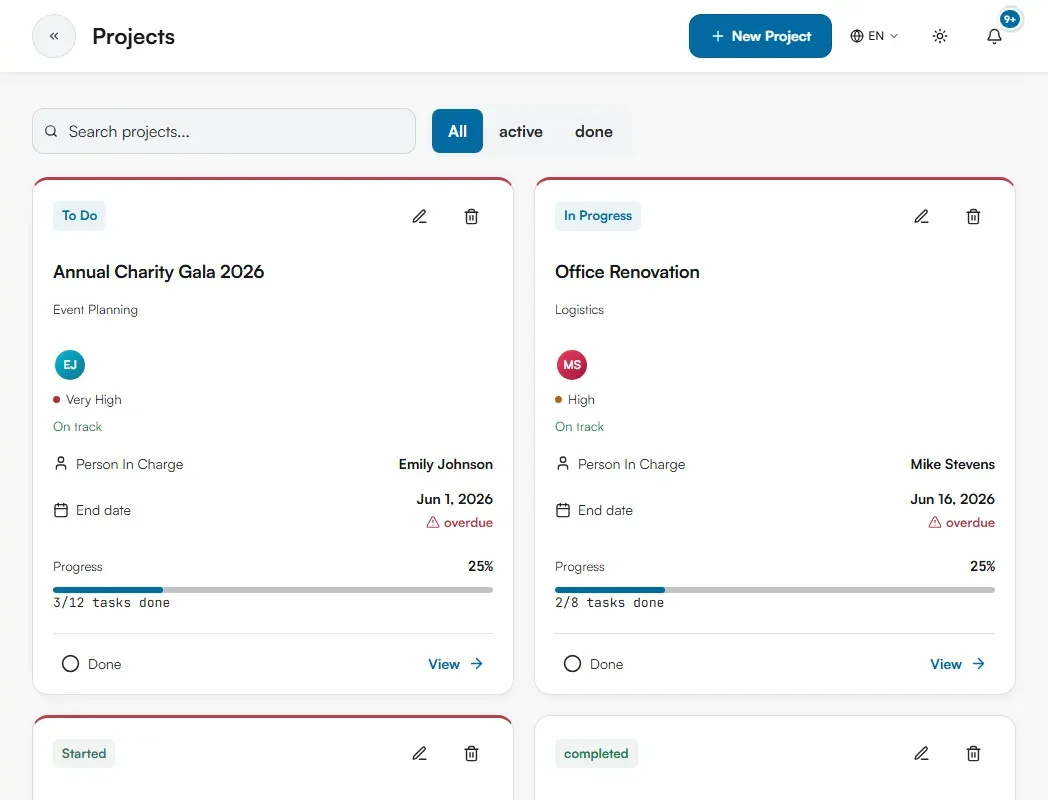1048x800 pixels.
Task: Edit the Office Renovation project
Action: [921, 217]
